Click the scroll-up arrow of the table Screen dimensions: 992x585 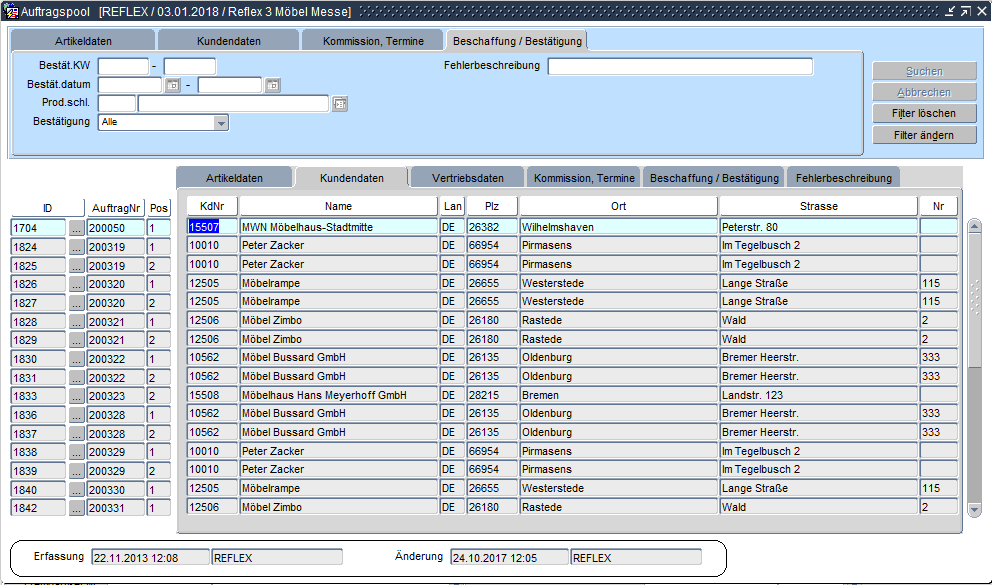[975, 226]
